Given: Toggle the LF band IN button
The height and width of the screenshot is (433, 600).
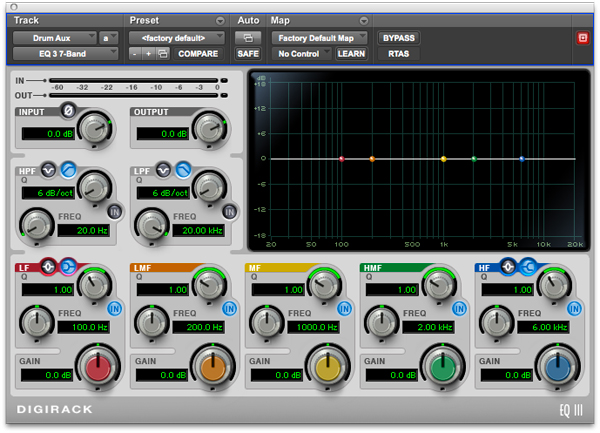Looking at the screenshot, I should 114,308.
